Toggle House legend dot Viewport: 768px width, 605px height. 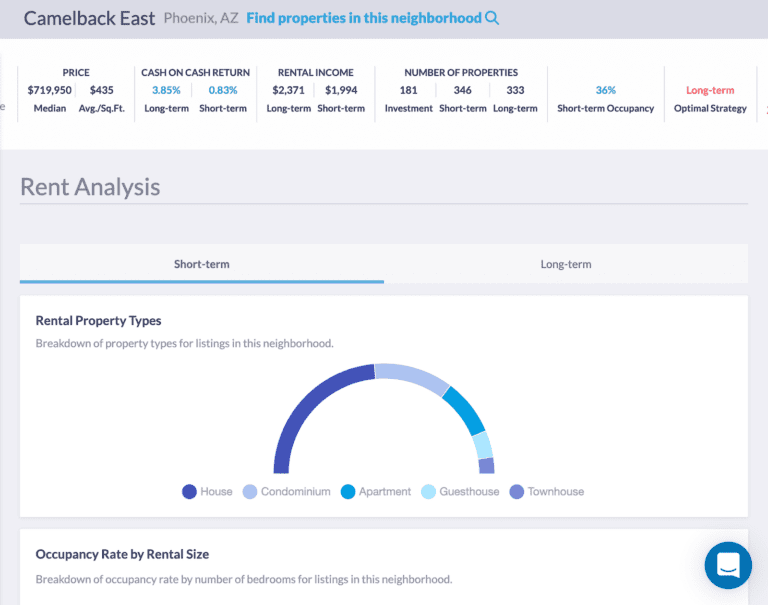189,491
